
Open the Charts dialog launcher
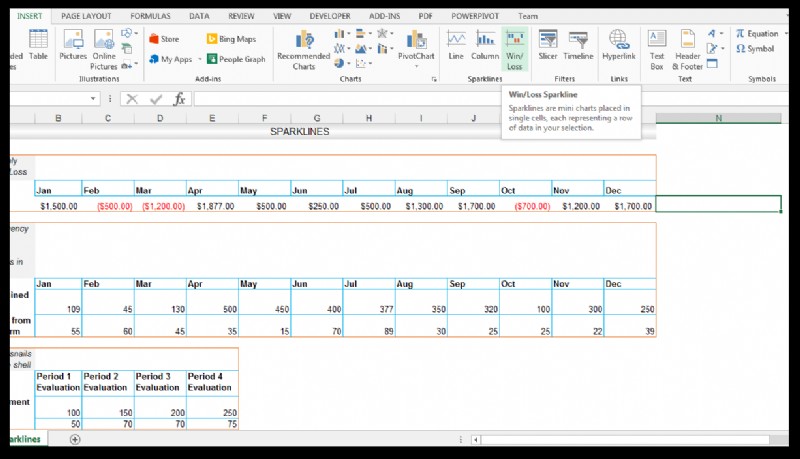(434, 79)
